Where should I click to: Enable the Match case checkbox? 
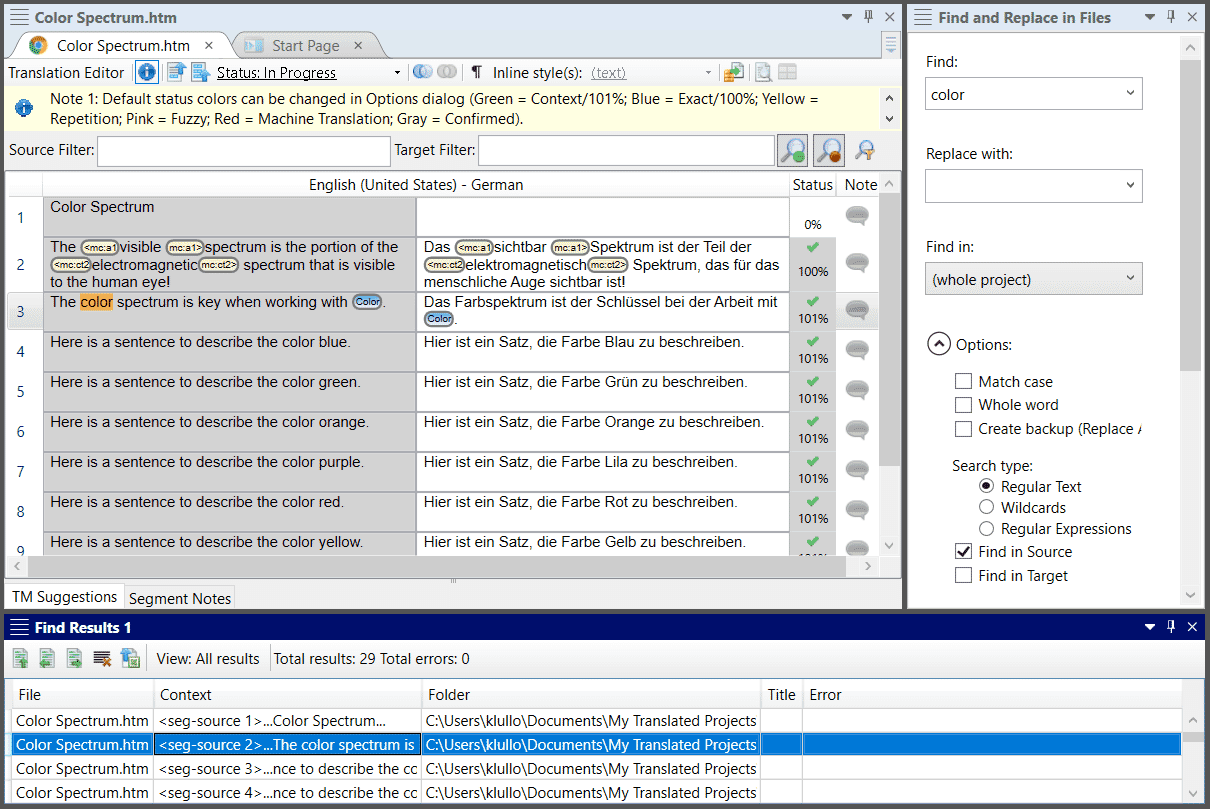(x=963, y=381)
